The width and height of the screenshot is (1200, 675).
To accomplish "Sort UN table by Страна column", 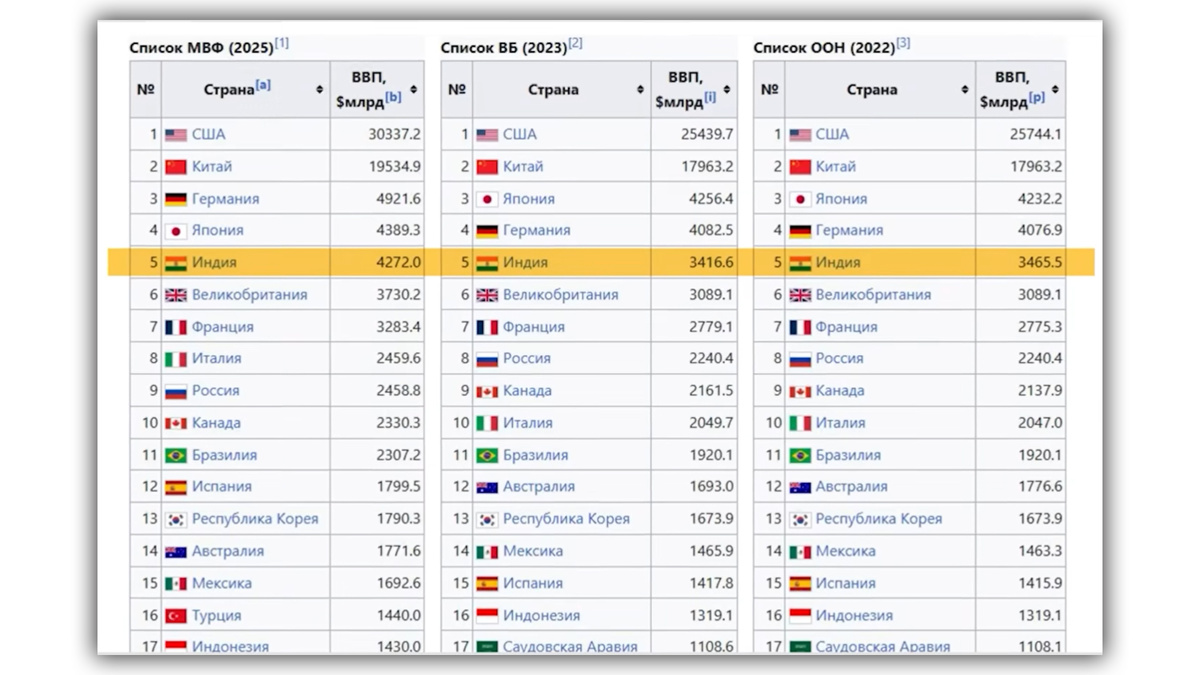I will [964, 90].
